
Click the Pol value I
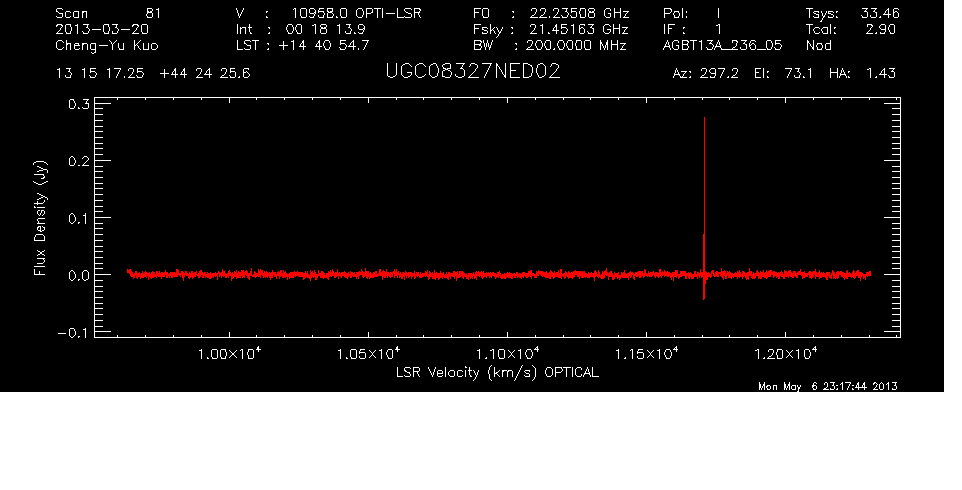pos(718,13)
